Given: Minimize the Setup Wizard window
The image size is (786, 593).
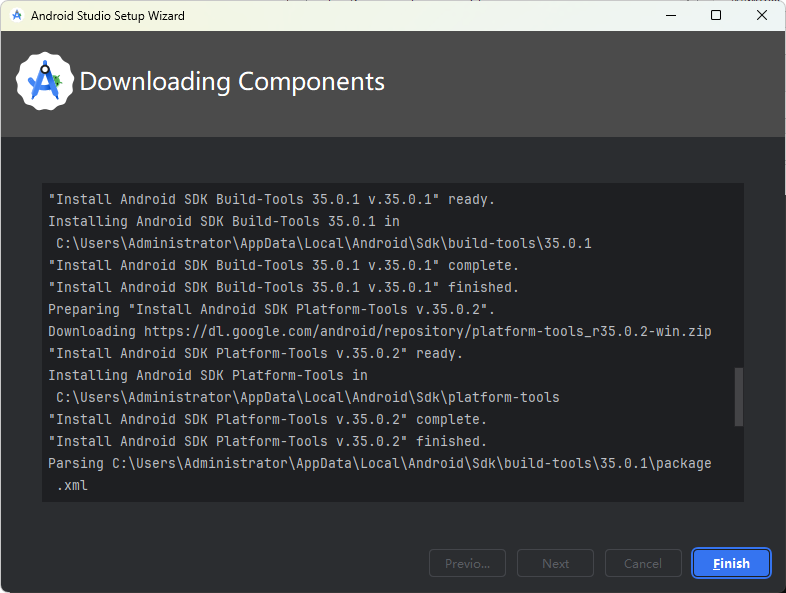Looking at the screenshot, I should [671, 16].
